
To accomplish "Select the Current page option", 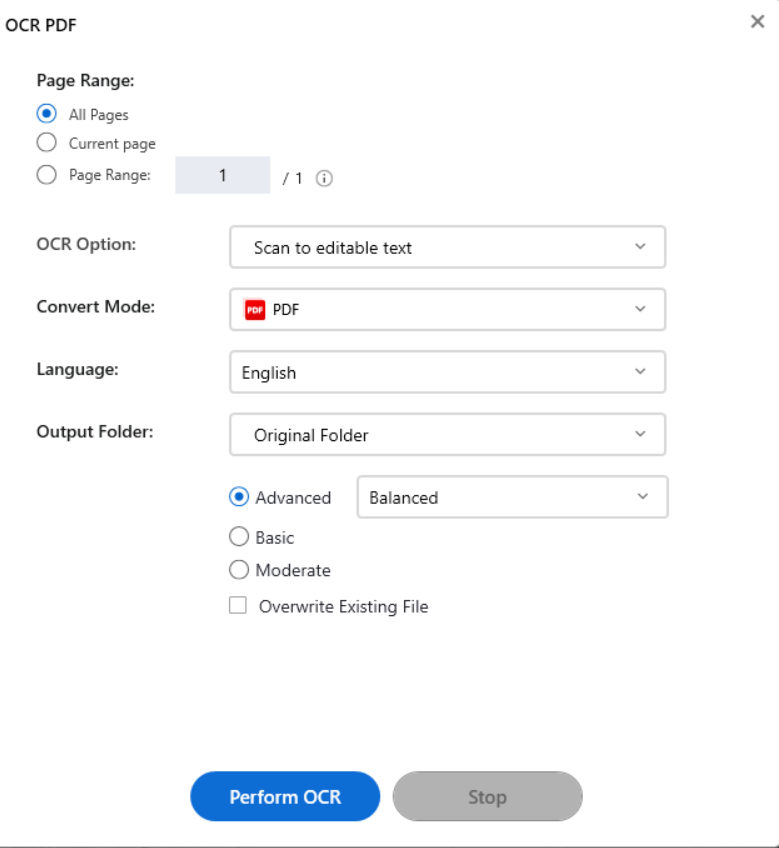I will point(46,143).
